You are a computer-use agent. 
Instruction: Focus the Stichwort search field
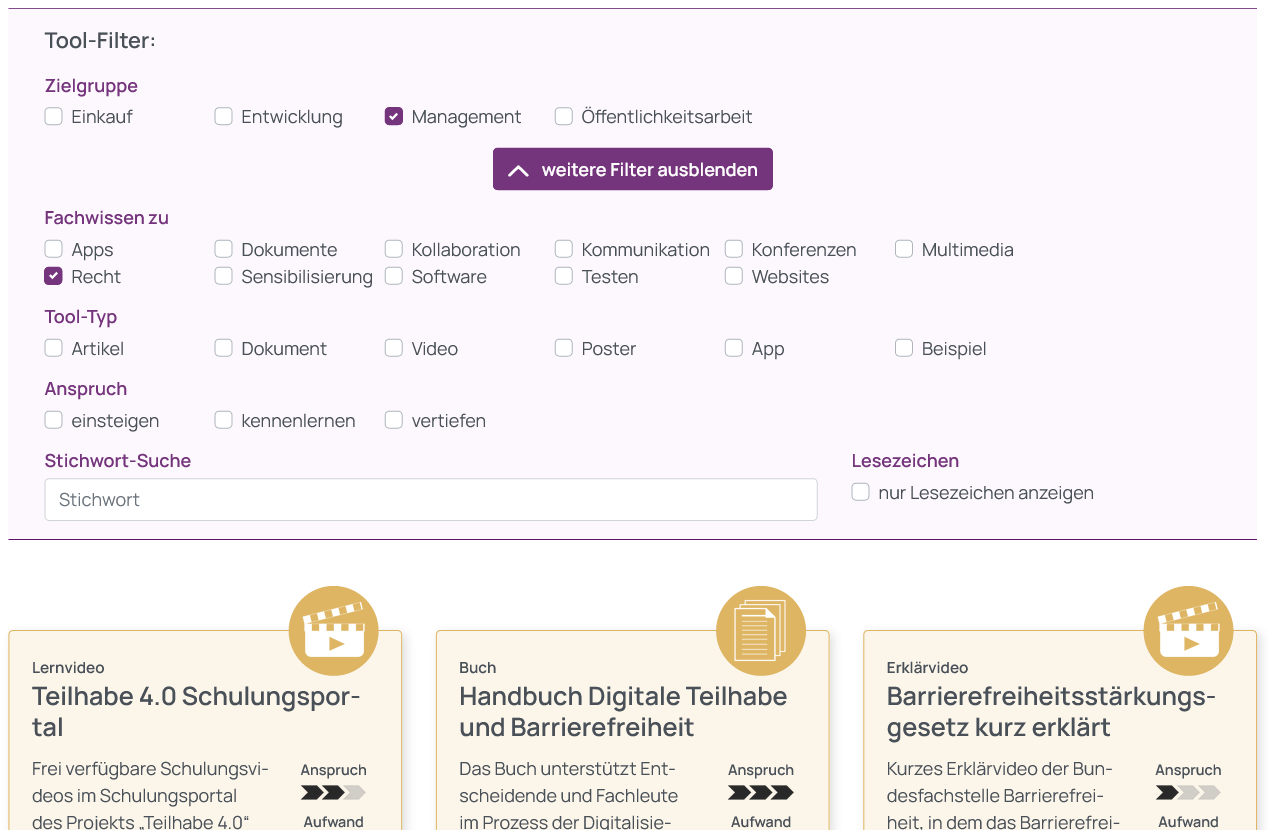point(431,499)
